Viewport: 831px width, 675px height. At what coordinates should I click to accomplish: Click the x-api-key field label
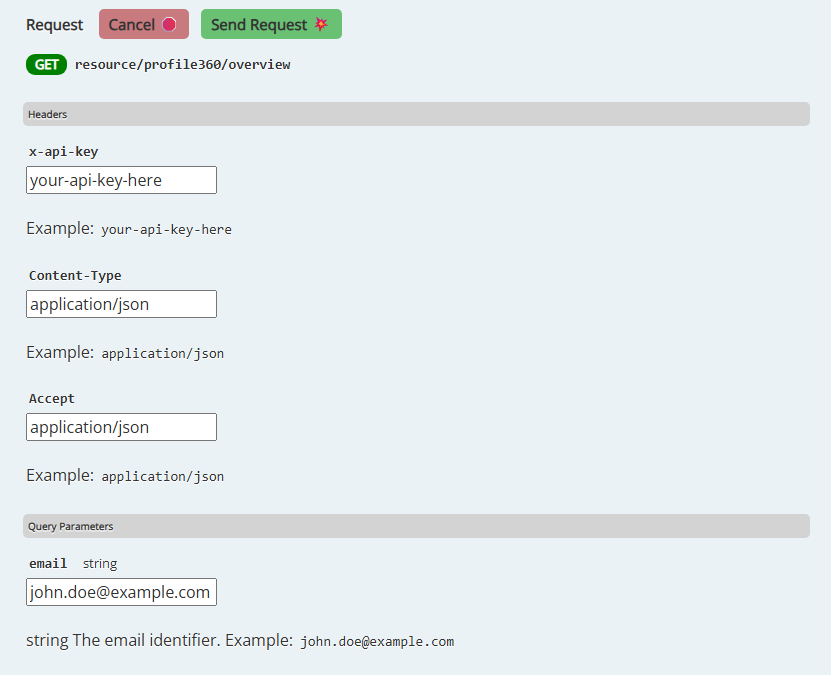(63, 152)
